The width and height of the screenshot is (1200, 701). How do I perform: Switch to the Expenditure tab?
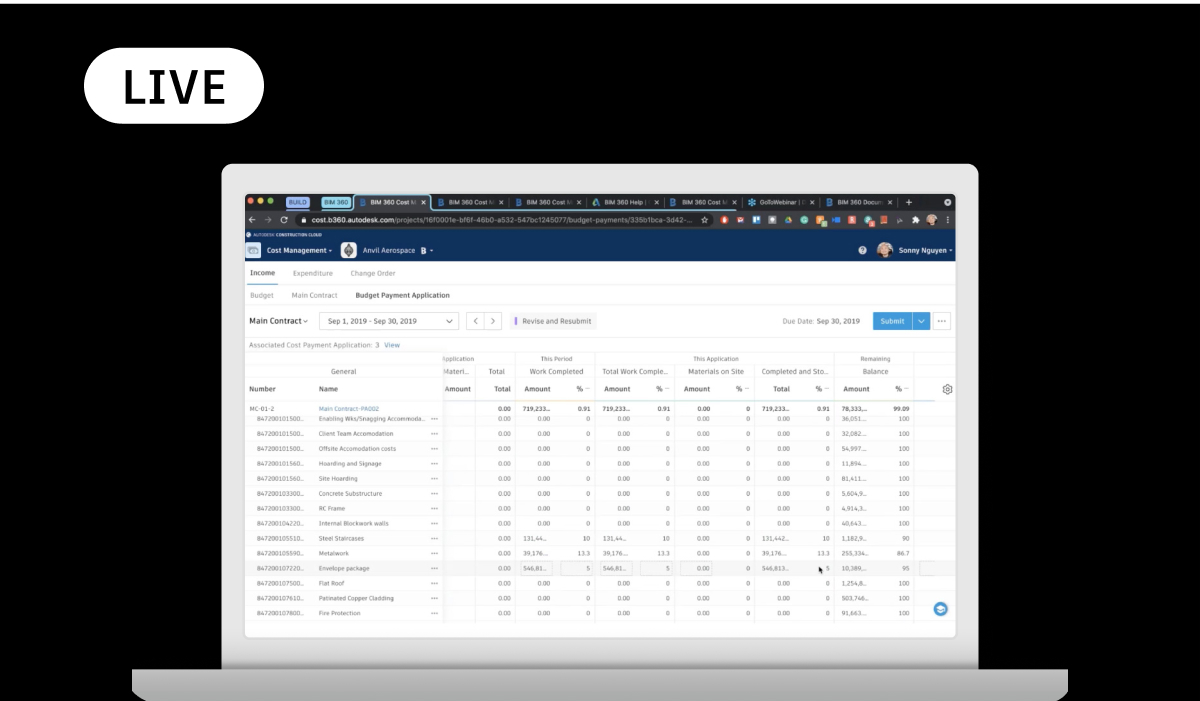[313, 273]
